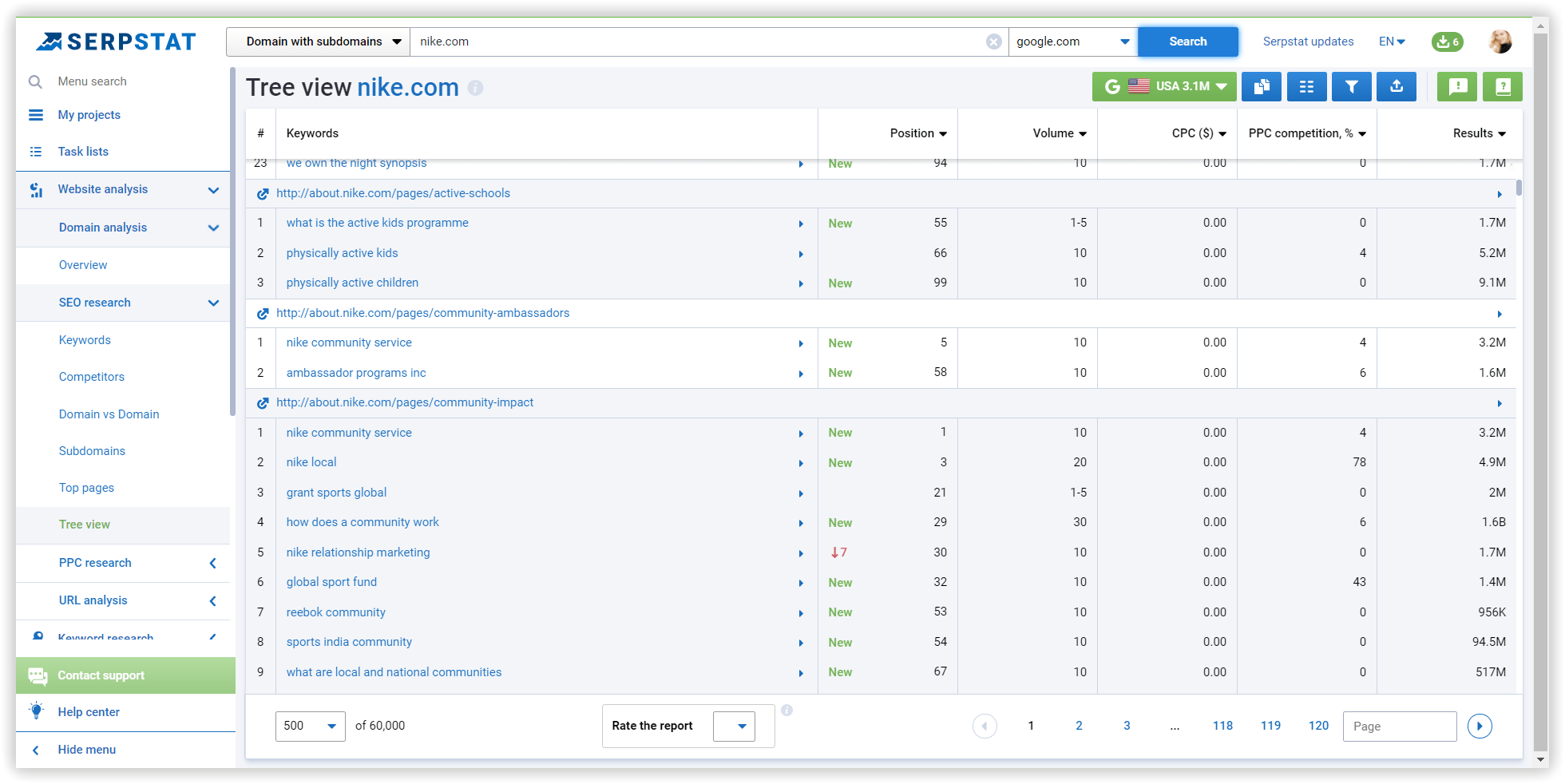Image resolution: width=1565 pixels, height=784 pixels.
Task: Open the Competitors menu item
Action: 92,377
